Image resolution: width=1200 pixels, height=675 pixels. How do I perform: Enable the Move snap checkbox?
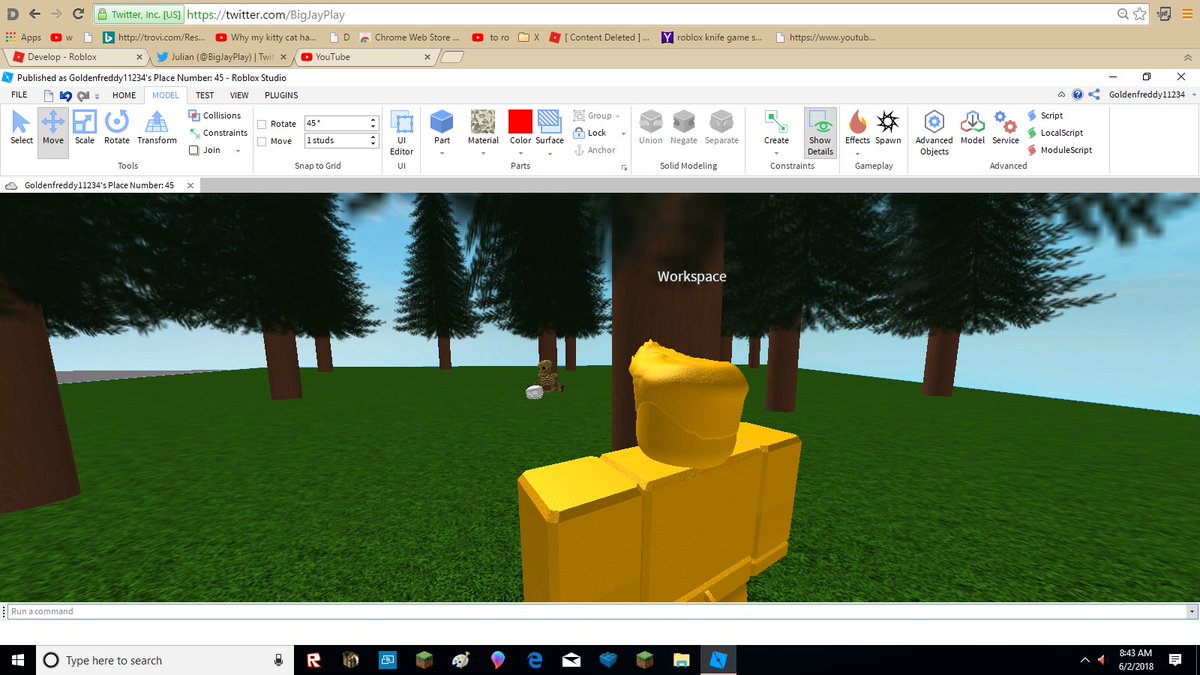pos(262,141)
